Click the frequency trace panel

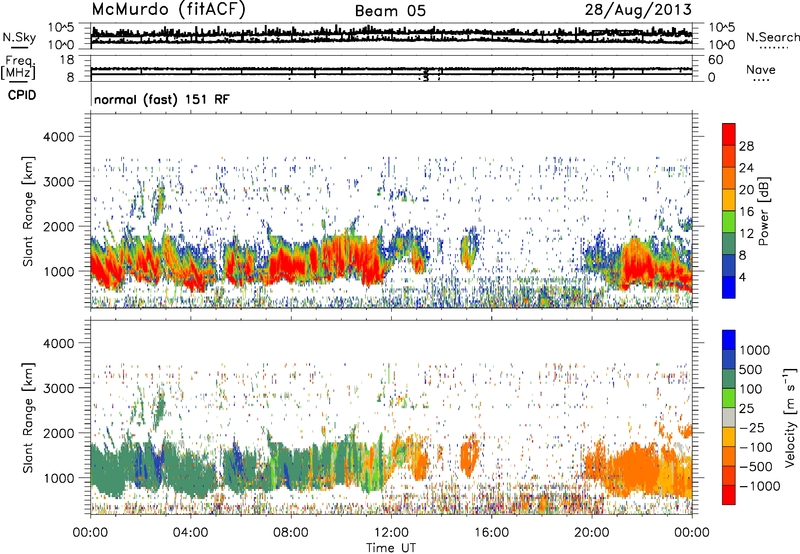coord(391,68)
